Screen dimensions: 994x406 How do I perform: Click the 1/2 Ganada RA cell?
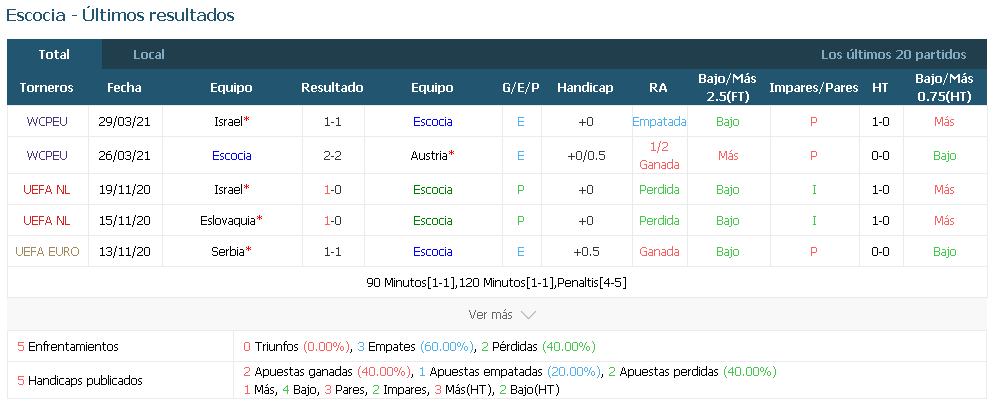coord(659,155)
